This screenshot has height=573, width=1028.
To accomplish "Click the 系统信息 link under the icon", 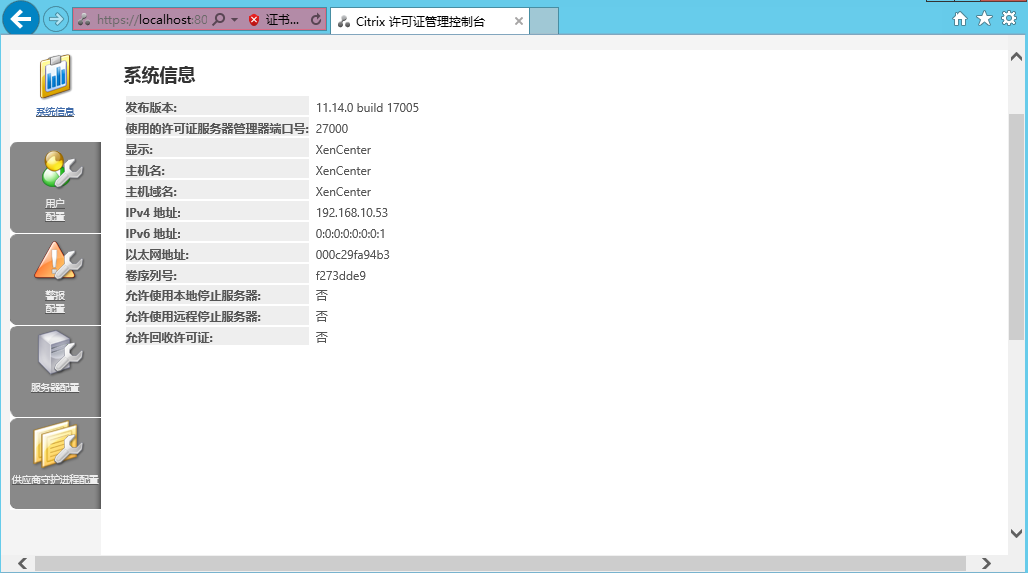I will pos(55,112).
